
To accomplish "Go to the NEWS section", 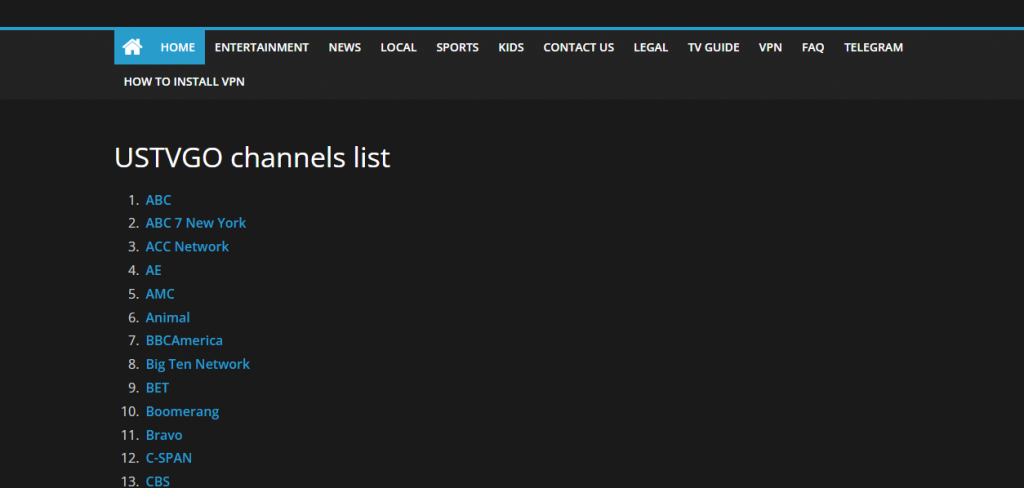I will [345, 48].
